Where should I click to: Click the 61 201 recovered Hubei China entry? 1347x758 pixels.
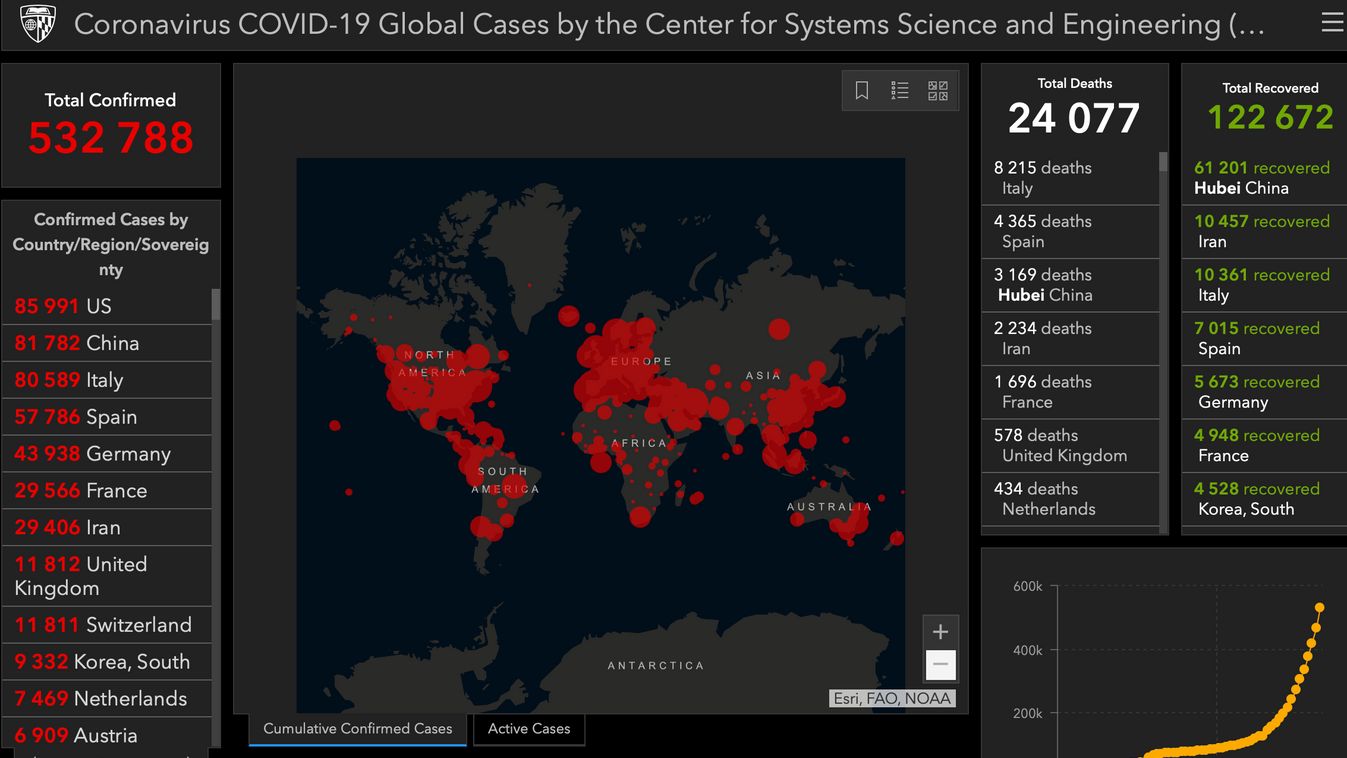(1264, 178)
